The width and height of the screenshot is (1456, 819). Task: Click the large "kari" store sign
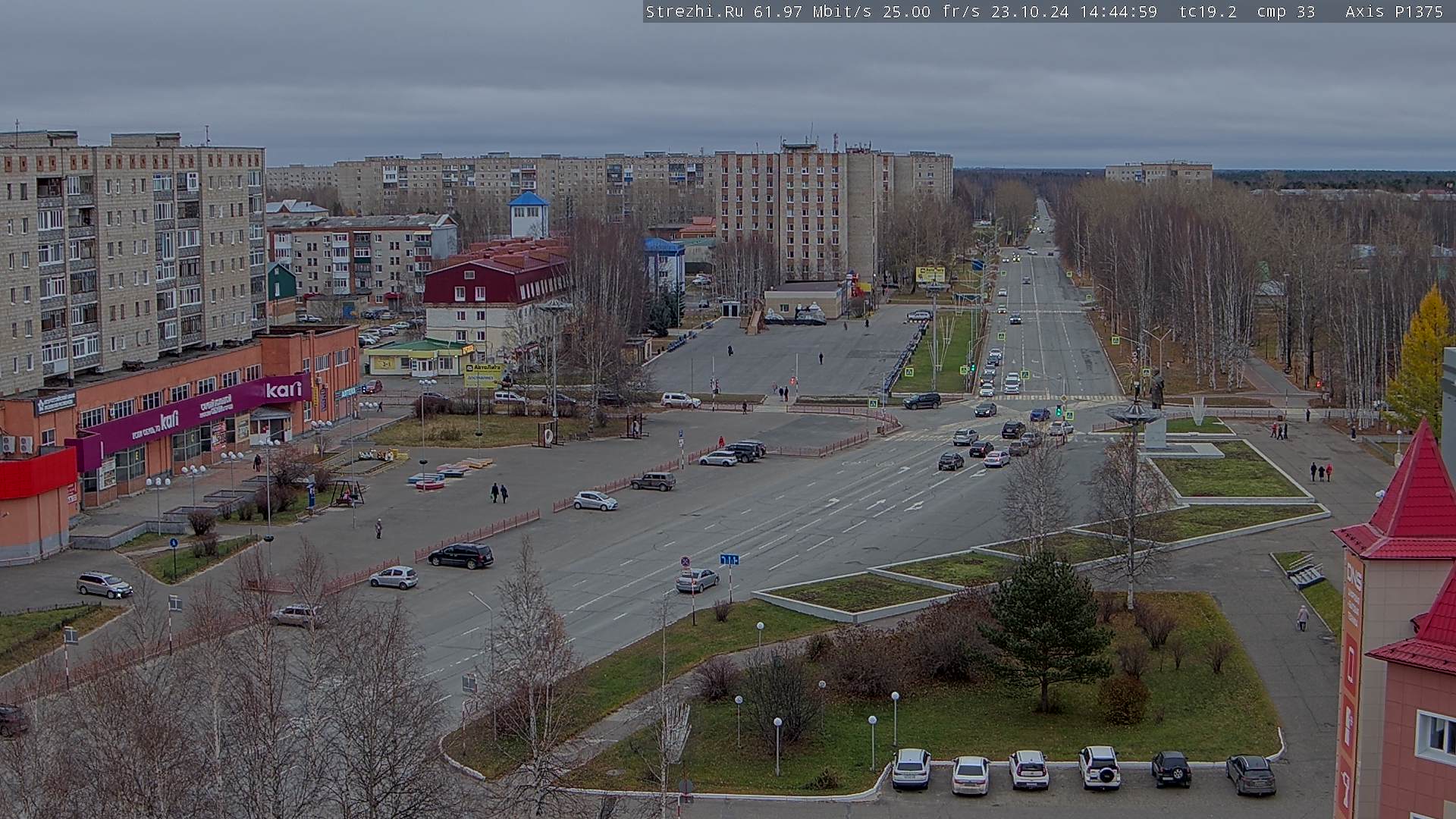[284, 390]
